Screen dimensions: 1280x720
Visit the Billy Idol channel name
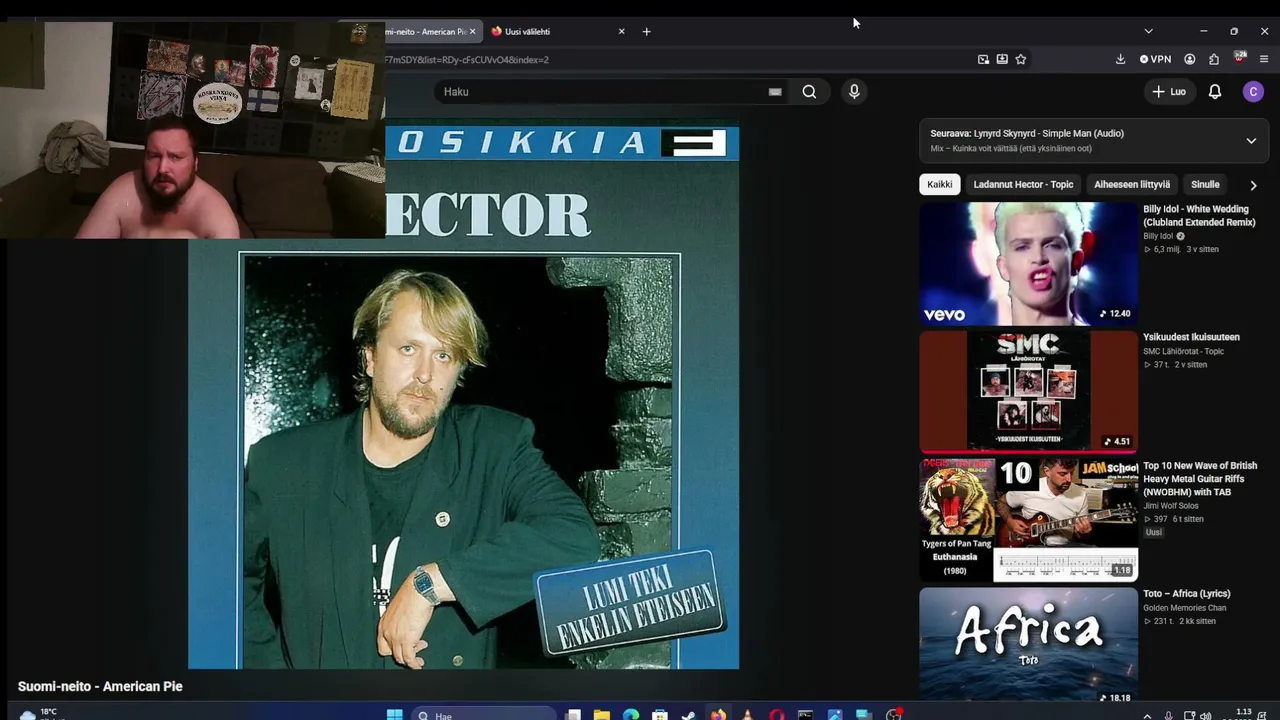tap(1158, 237)
